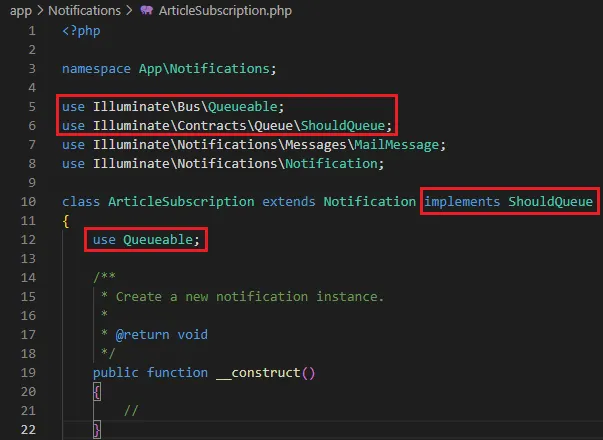Click the closing brace on line 22
The image size is (603, 440).
pyautogui.click(x=97, y=429)
